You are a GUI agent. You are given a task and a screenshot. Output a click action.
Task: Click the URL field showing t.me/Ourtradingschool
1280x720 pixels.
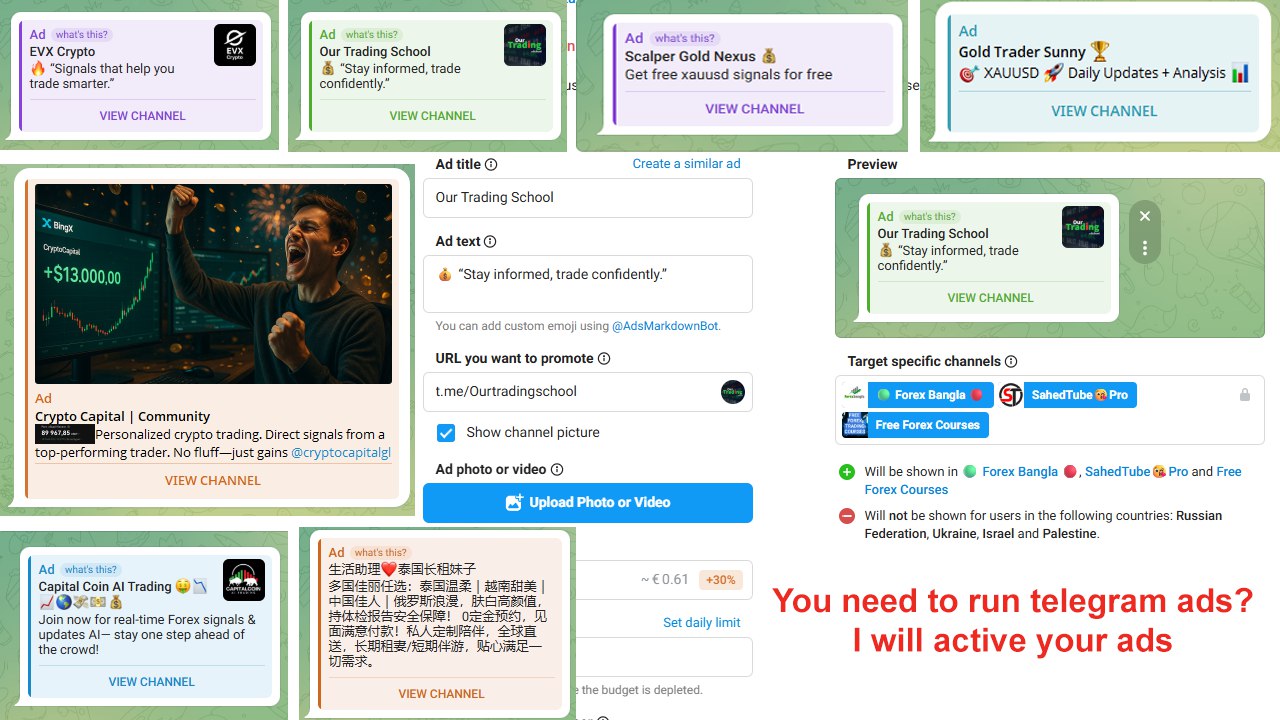pyautogui.click(x=588, y=392)
